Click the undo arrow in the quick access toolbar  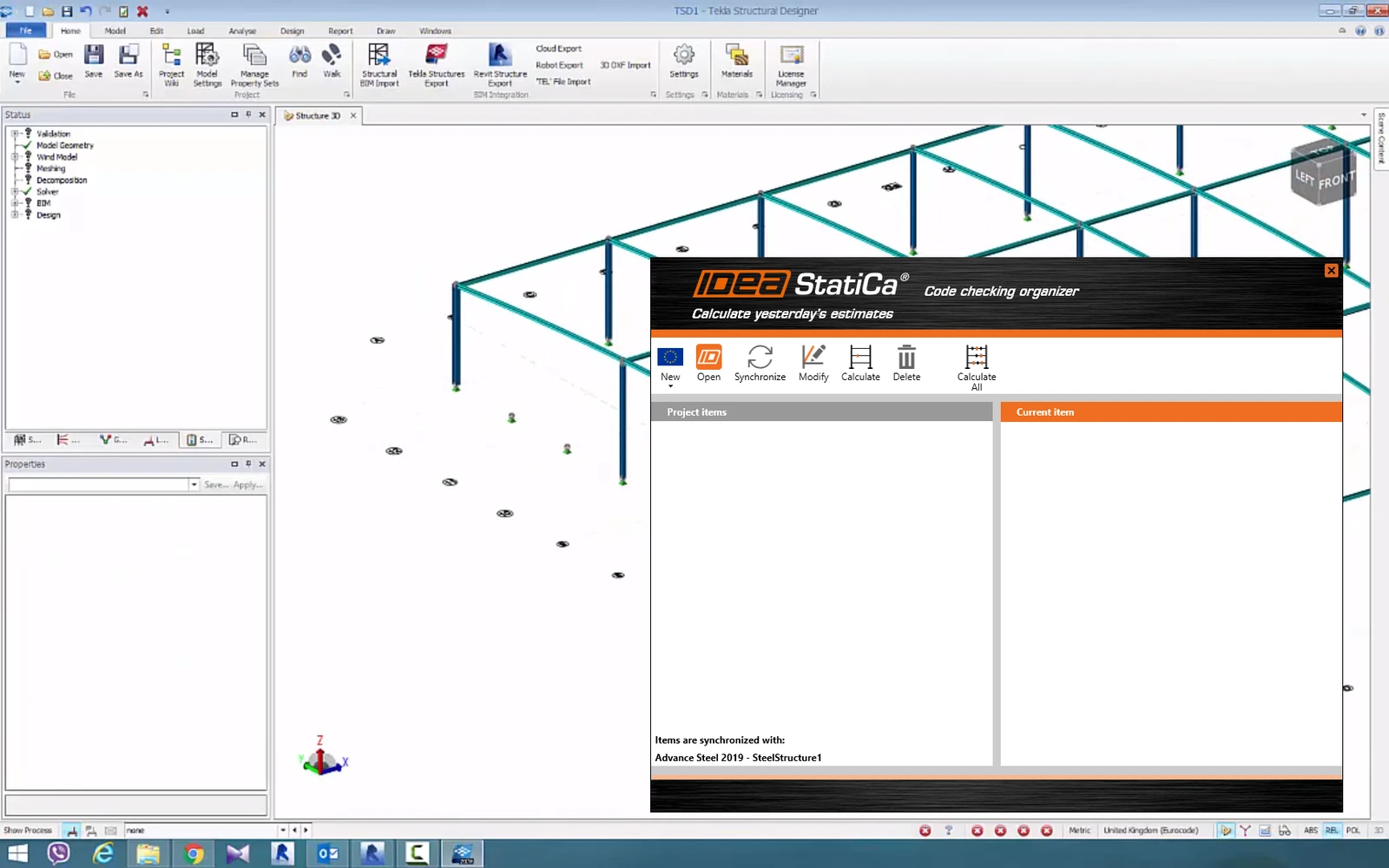[86, 11]
